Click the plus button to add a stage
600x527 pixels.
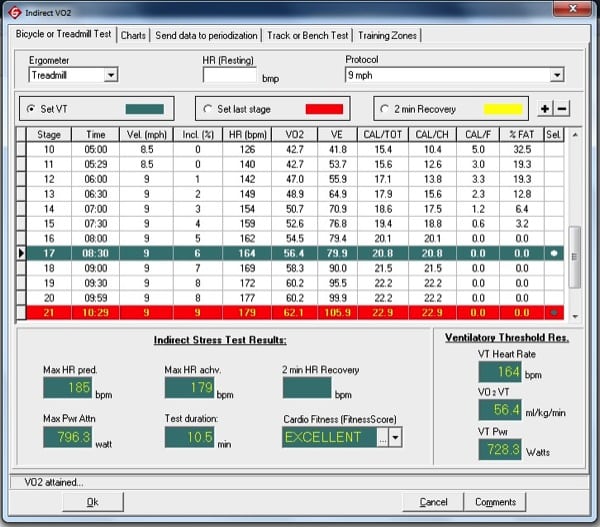pos(545,109)
